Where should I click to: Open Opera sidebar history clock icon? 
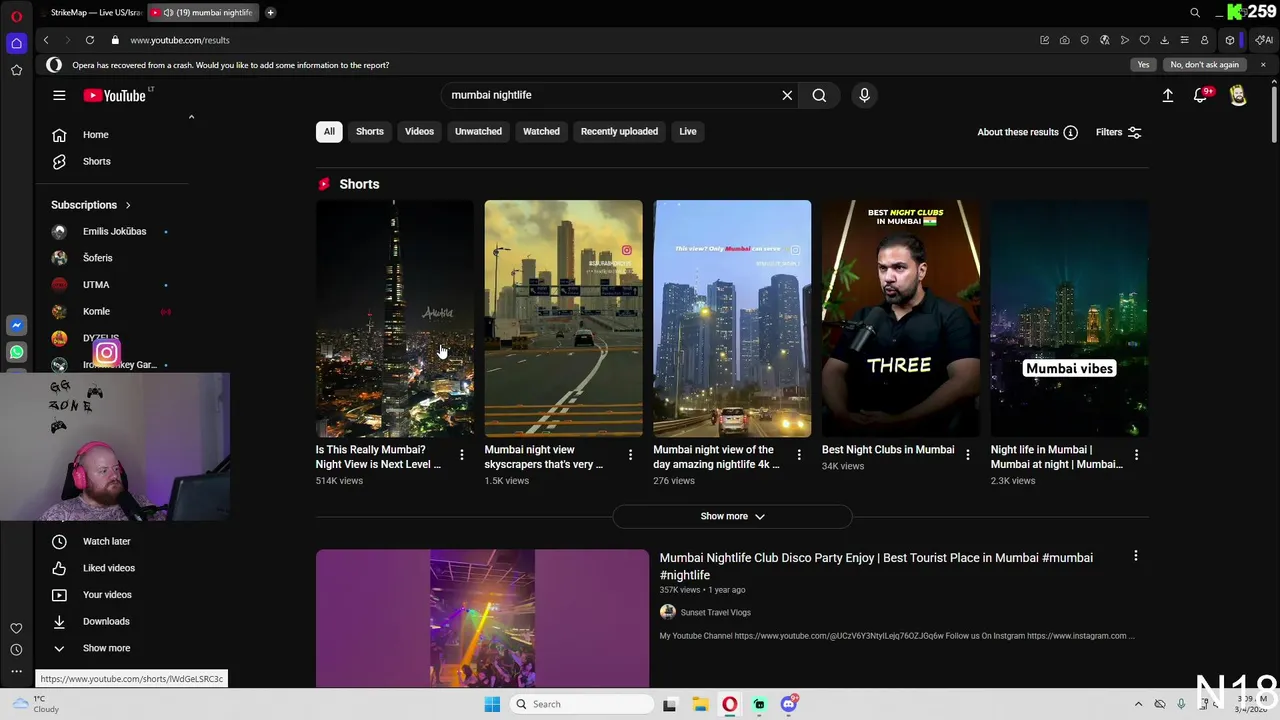[x=16, y=650]
